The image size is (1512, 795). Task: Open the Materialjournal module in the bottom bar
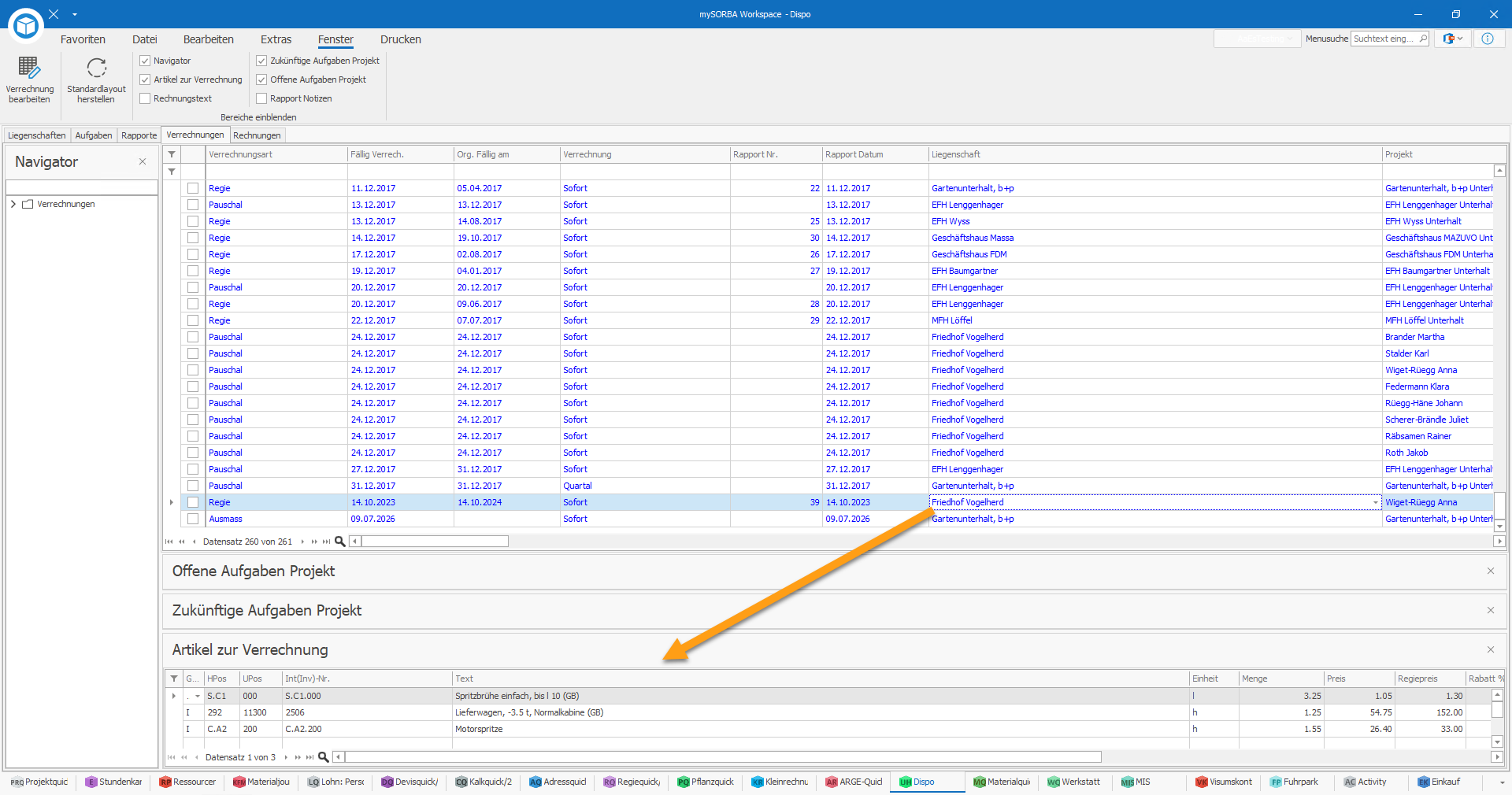(x=261, y=782)
